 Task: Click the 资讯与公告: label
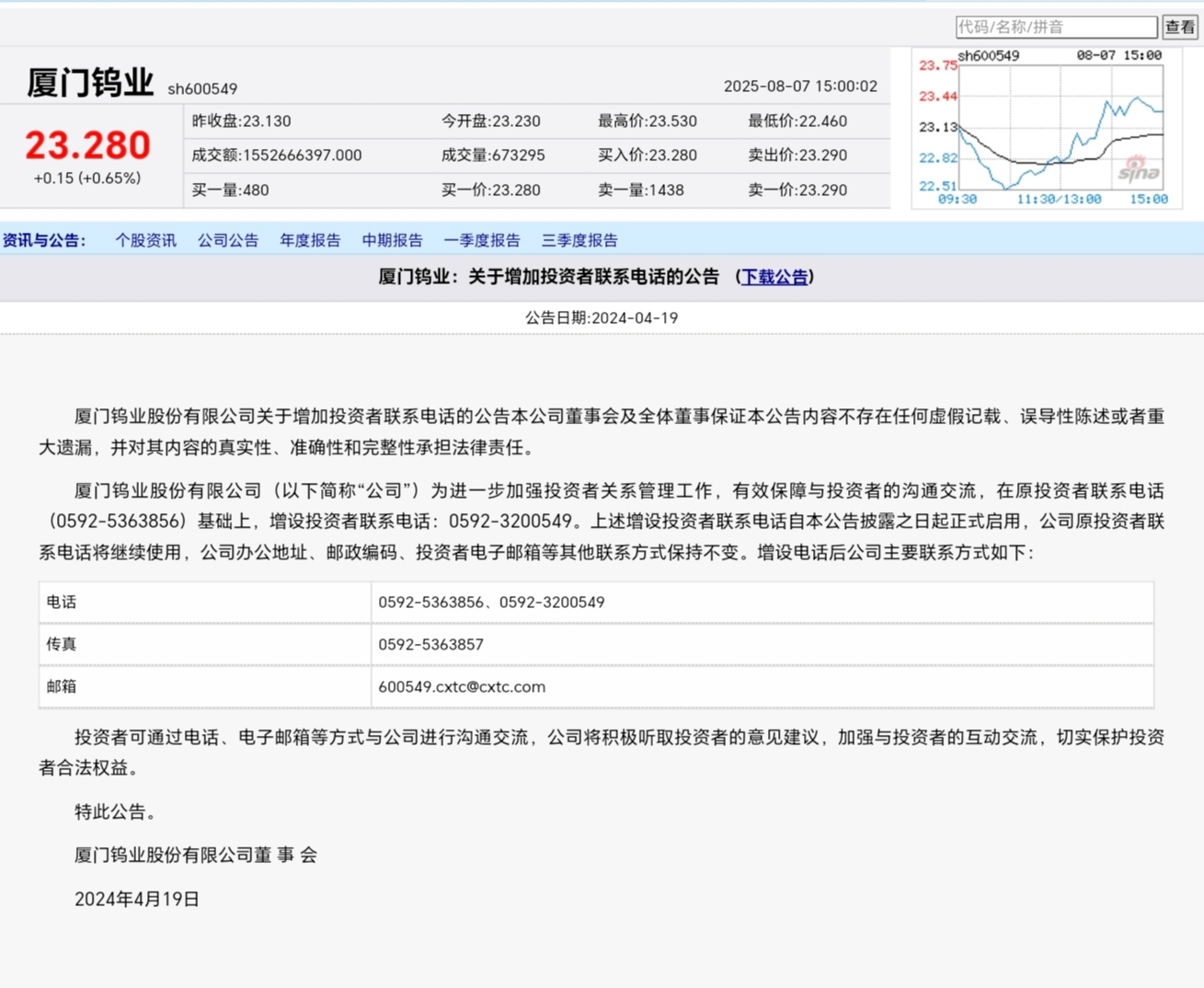click(x=43, y=240)
